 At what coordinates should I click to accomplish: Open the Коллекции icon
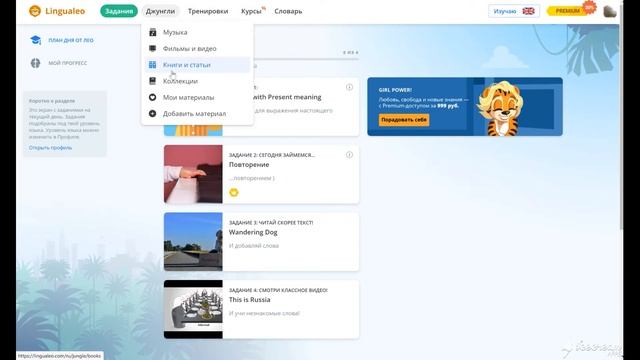(152, 81)
